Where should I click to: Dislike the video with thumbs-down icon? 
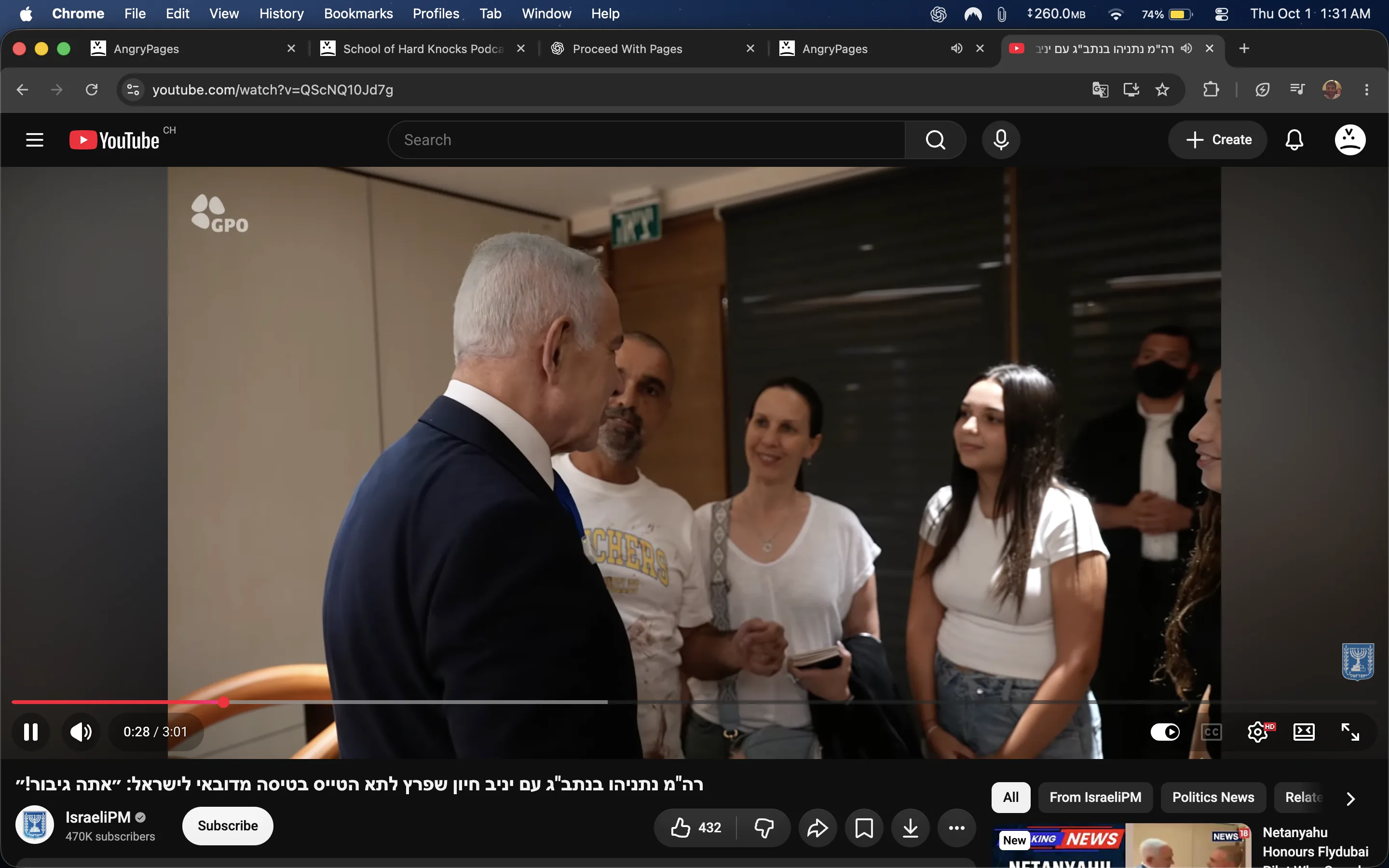[x=764, y=827]
